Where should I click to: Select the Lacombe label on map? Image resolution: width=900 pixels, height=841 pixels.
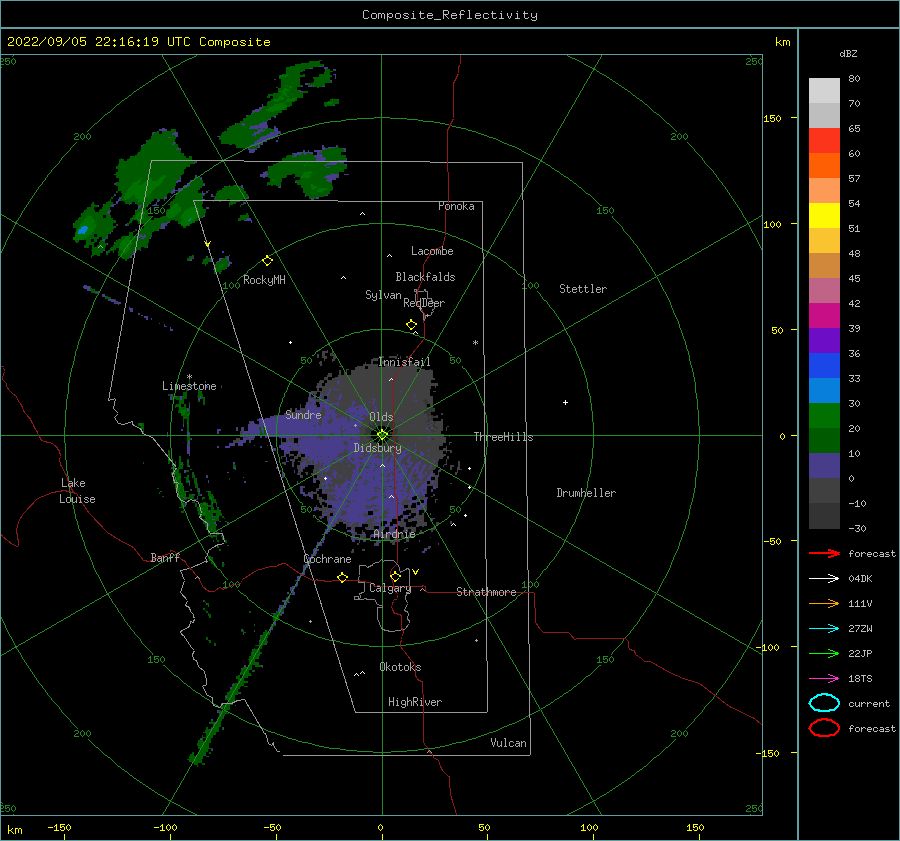(x=432, y=251)
